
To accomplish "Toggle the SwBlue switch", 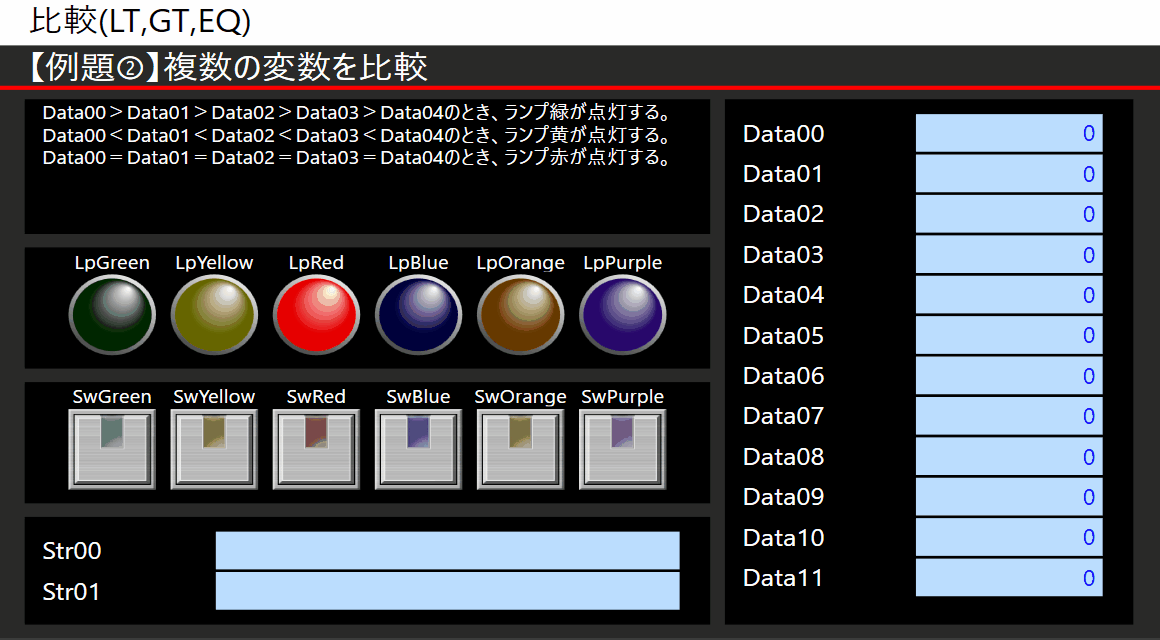I will pos(418,449).
